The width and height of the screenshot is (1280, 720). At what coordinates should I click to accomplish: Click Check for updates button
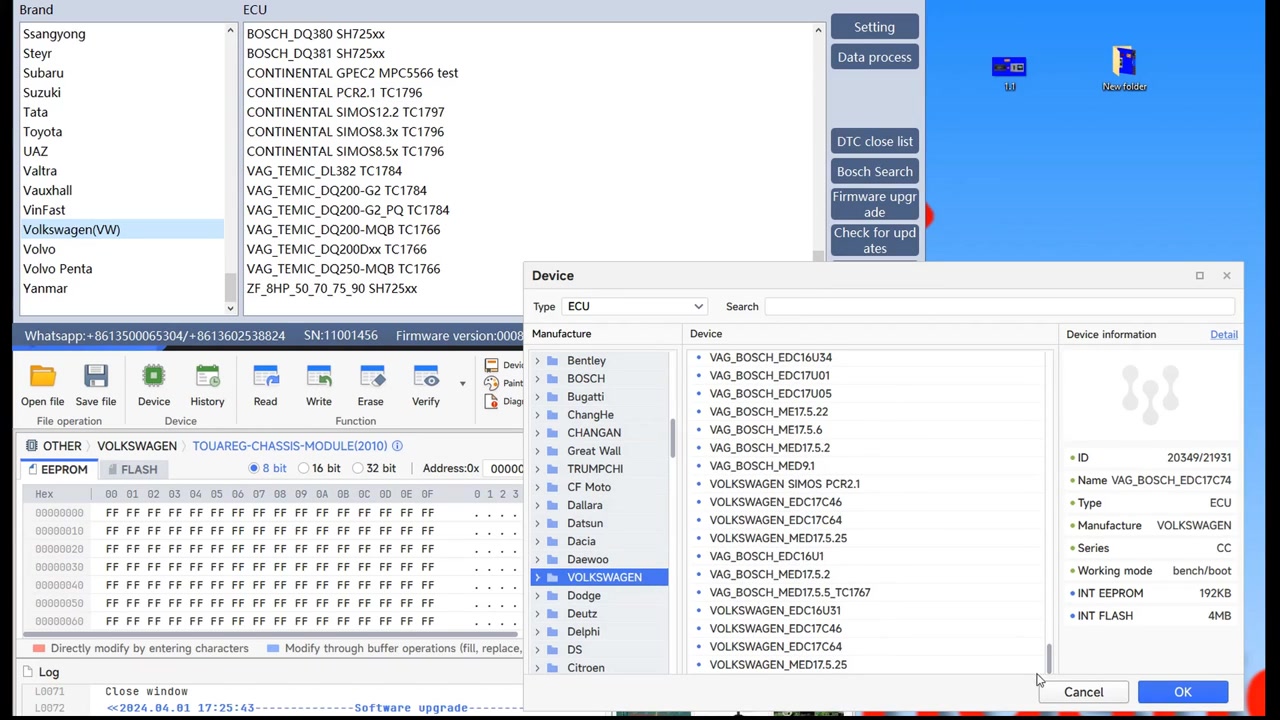[x=874, y=240]
